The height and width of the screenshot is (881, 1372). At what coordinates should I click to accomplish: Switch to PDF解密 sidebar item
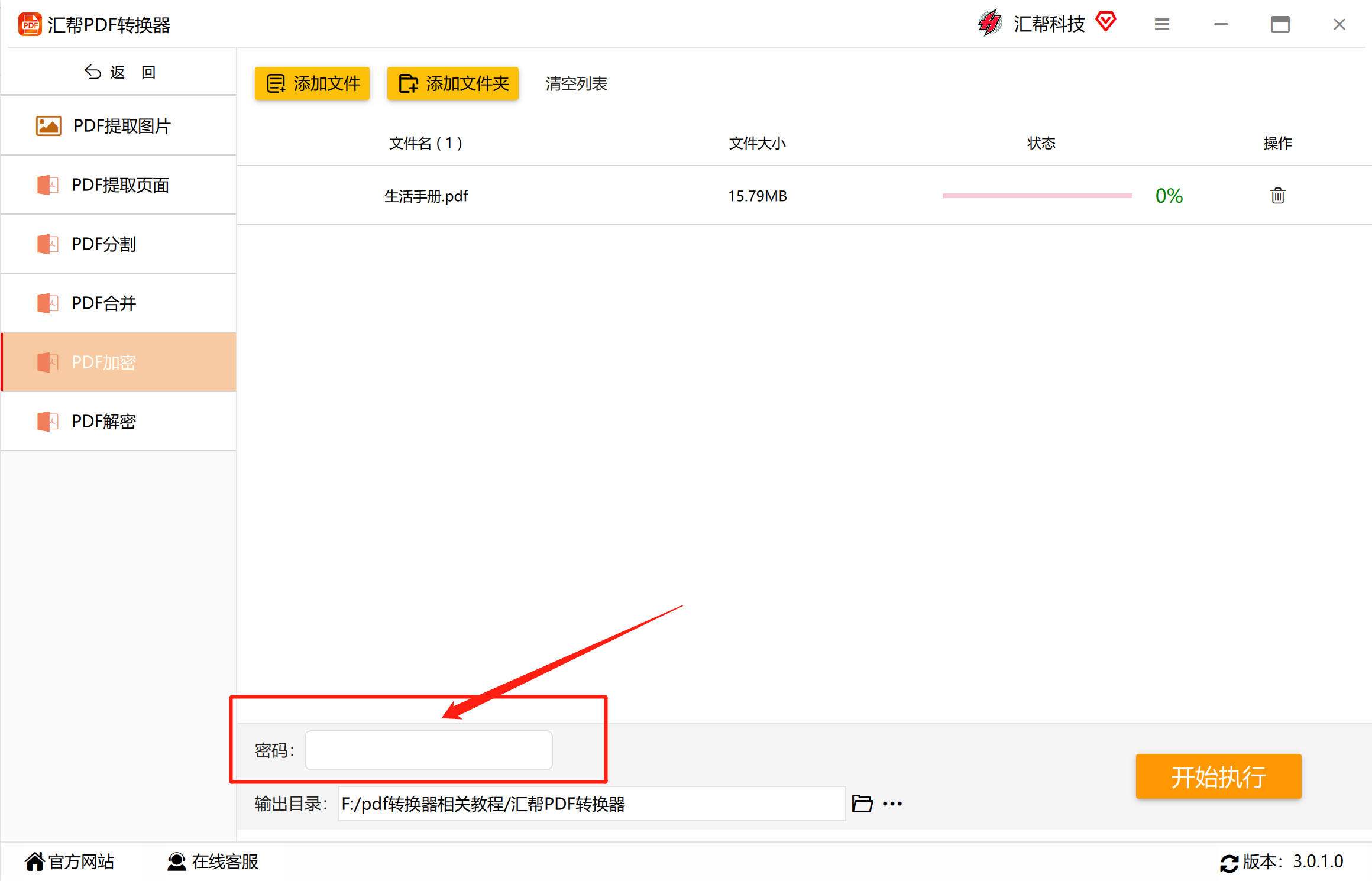pyautogui.click(x=118, y=422)
